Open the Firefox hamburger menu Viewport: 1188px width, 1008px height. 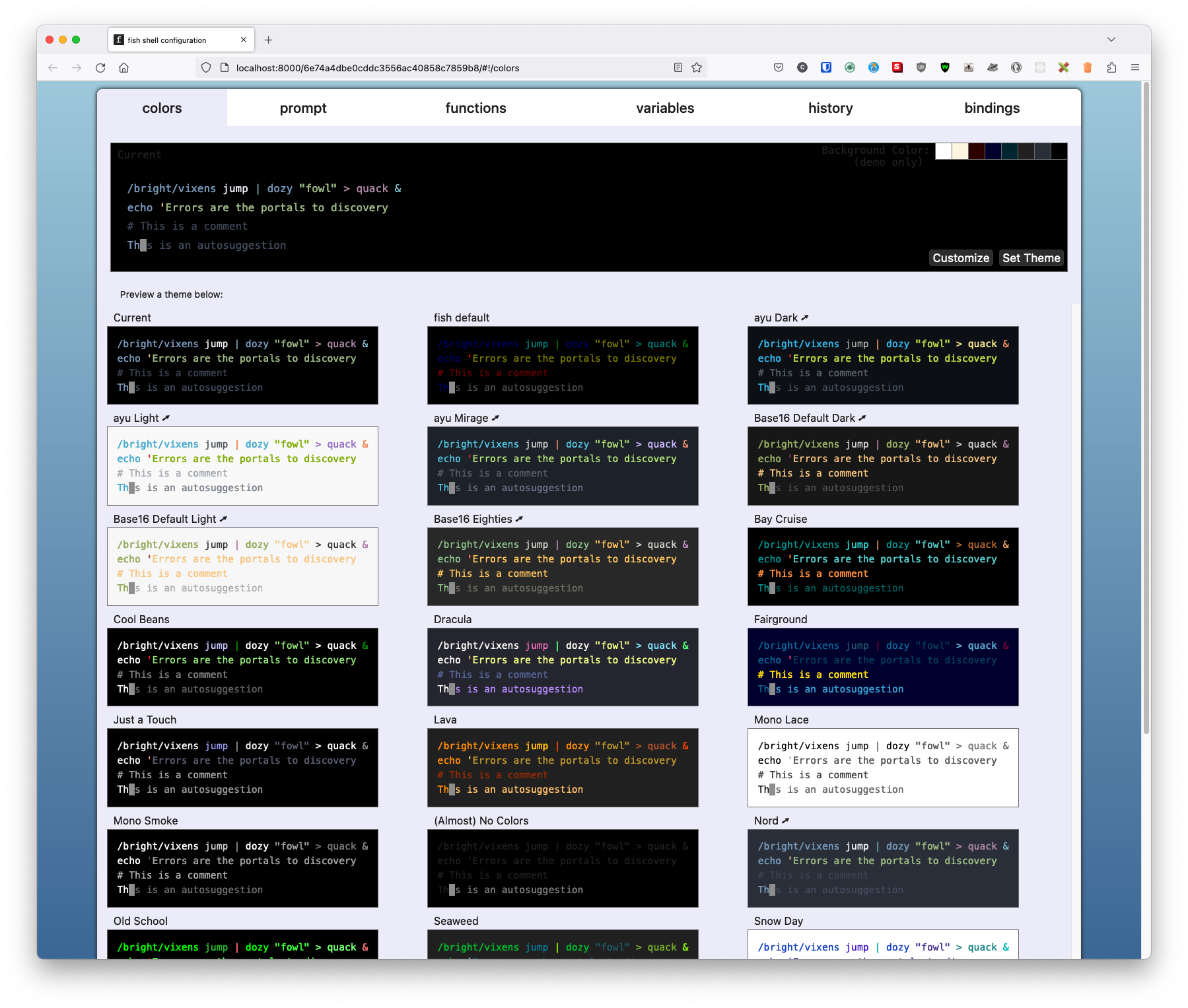pyautogui.click(x=1135, y=67)
